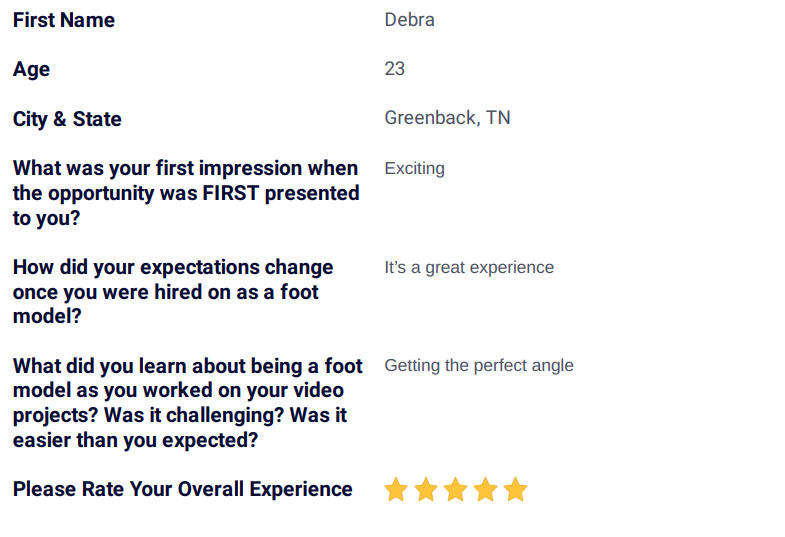Select the fourth rating star
Screen dimensions: 785x537
pyautogui.click(x=486, y=489)
